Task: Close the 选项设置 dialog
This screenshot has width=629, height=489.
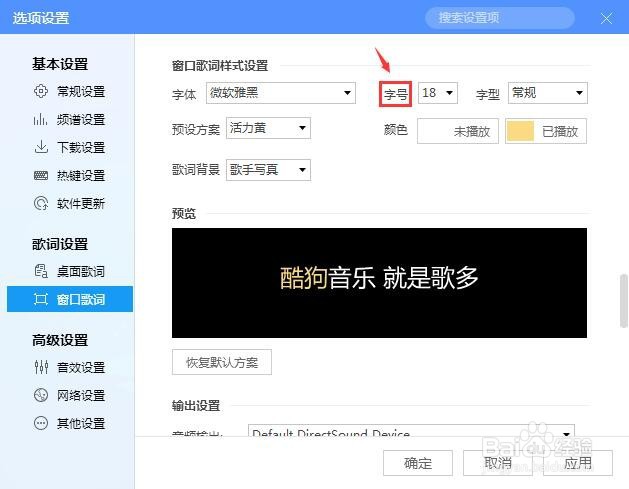Action: (606, 18)
